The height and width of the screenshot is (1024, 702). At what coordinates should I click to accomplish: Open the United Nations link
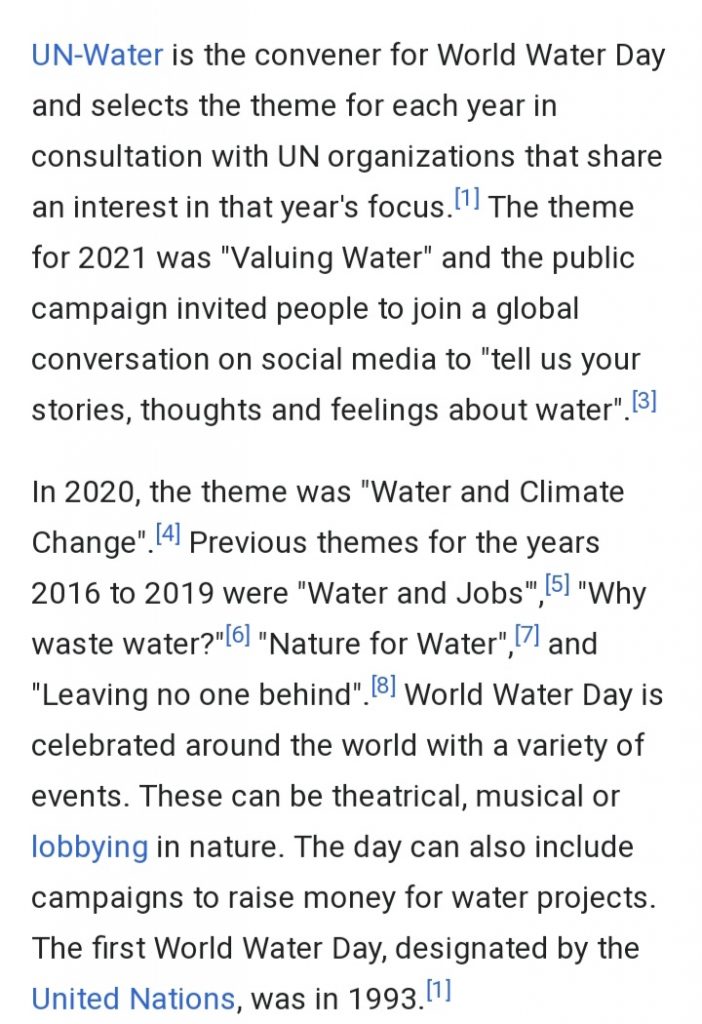tap(133, 998)
